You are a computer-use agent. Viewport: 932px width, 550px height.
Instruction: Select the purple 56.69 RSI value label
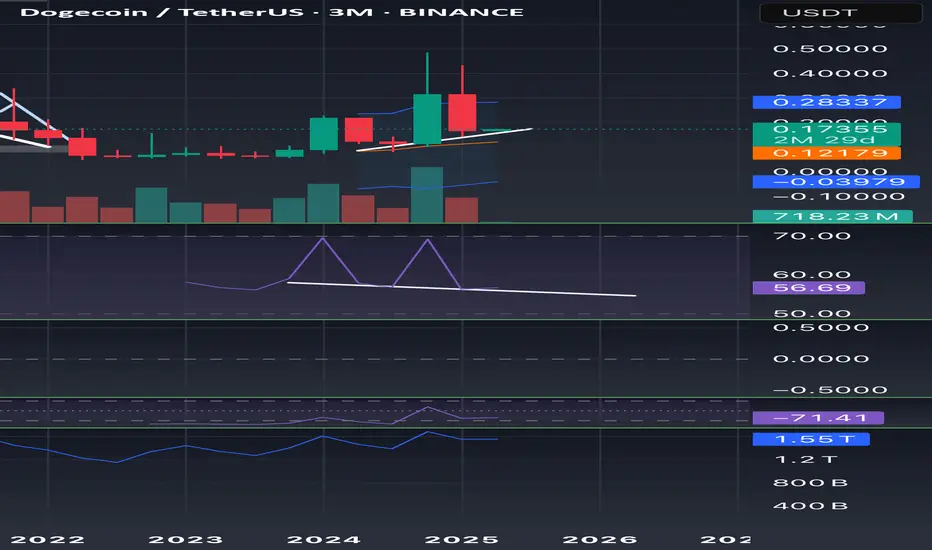pos(808,288)
